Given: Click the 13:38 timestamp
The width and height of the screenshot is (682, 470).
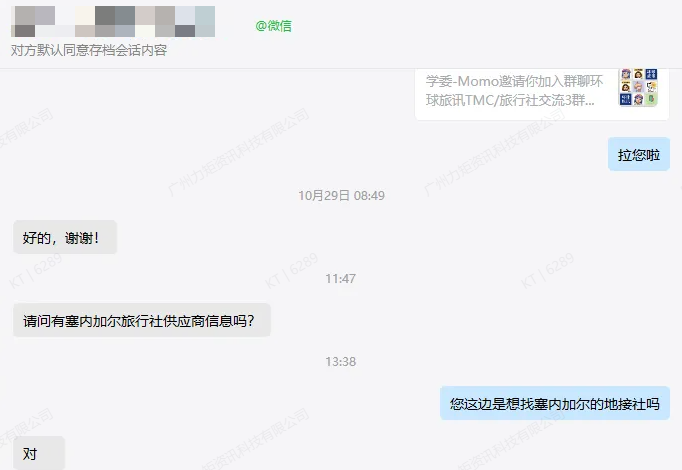Looking at the screenshot, I should (341, 362).
